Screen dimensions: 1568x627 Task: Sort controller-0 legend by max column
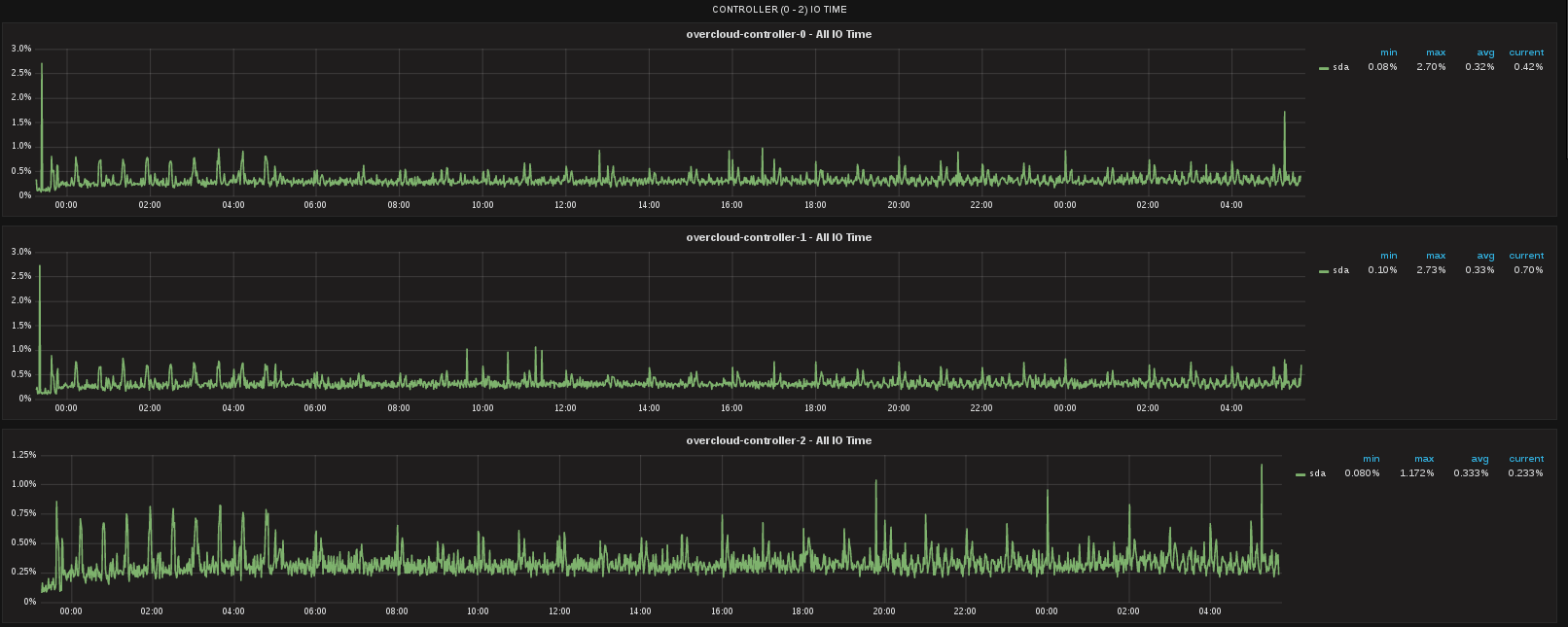1436,52
